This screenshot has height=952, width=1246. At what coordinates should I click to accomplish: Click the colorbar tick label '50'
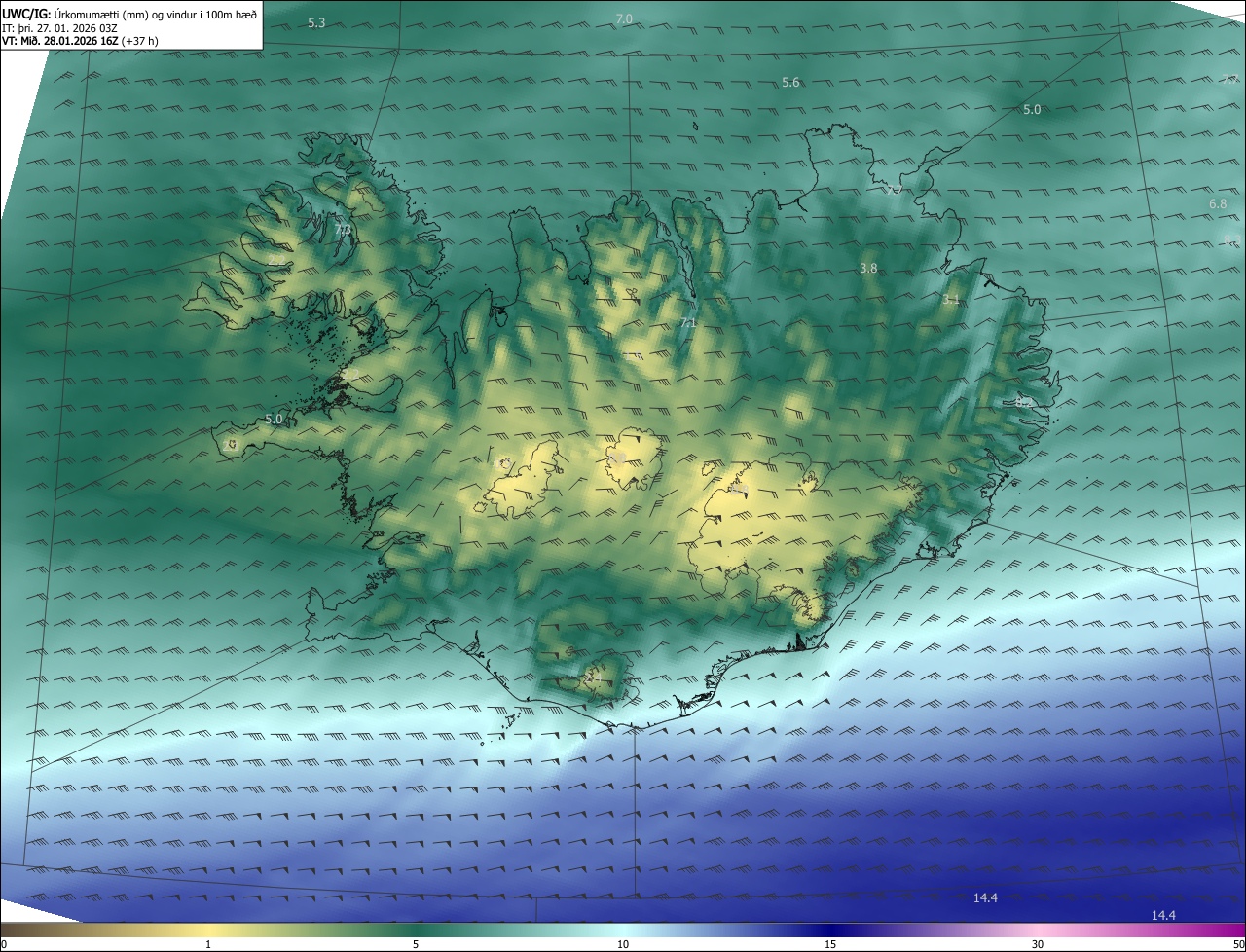[1237, 944]
